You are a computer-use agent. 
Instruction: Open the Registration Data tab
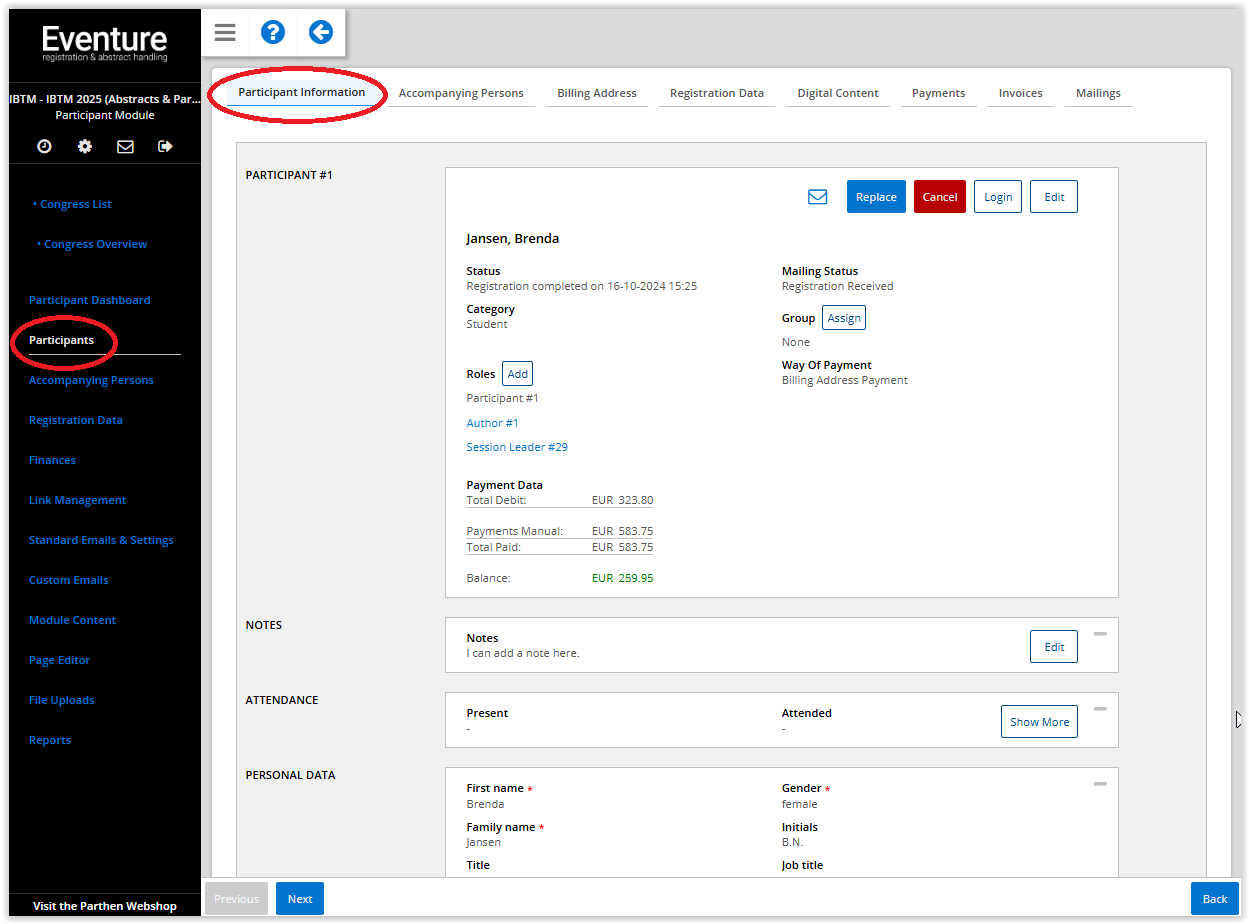[x=717, y=93]
